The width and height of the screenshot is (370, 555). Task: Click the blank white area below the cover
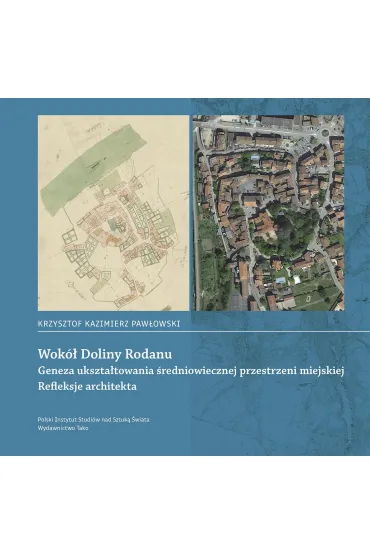185,505
